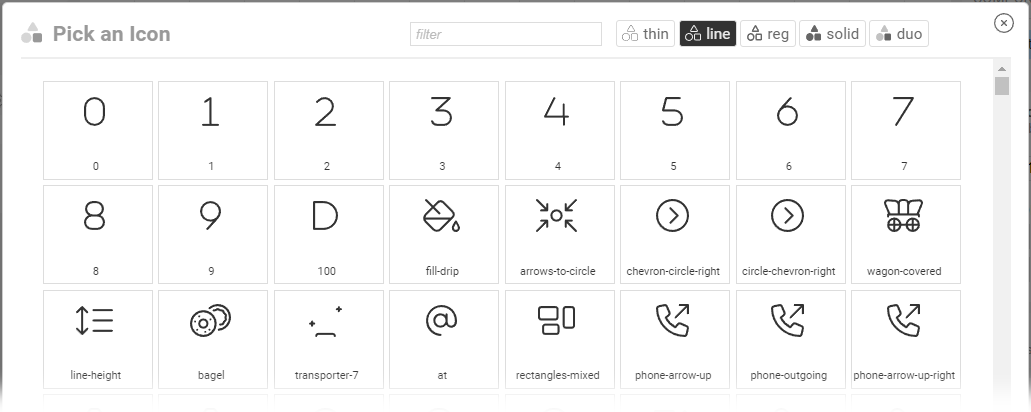The image size is (1031, 412).
Task: Switch to solid icon style
Action: pyautogui.click(x=832, y=34)
